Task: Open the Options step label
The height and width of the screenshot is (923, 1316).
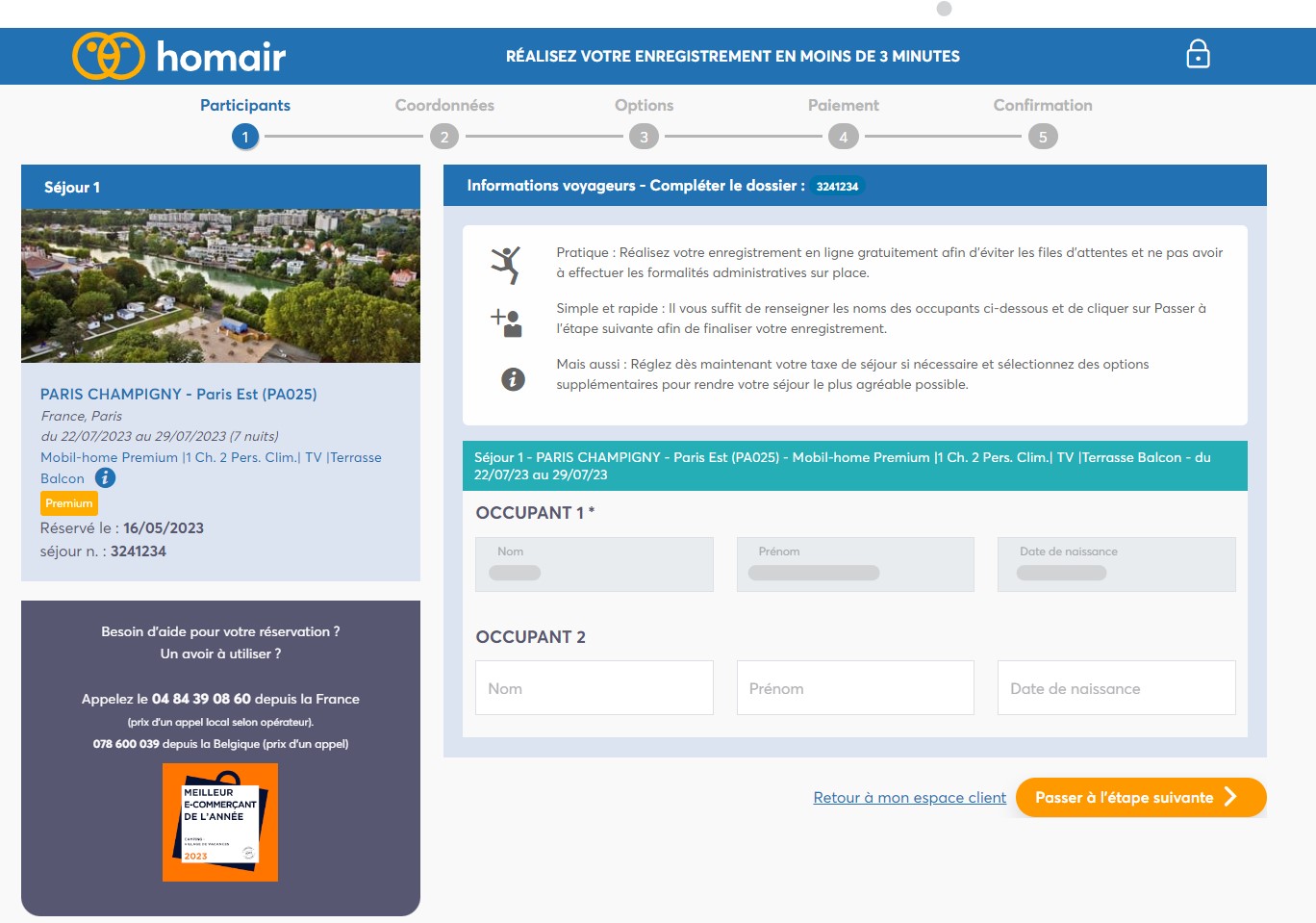Action: 645,106
